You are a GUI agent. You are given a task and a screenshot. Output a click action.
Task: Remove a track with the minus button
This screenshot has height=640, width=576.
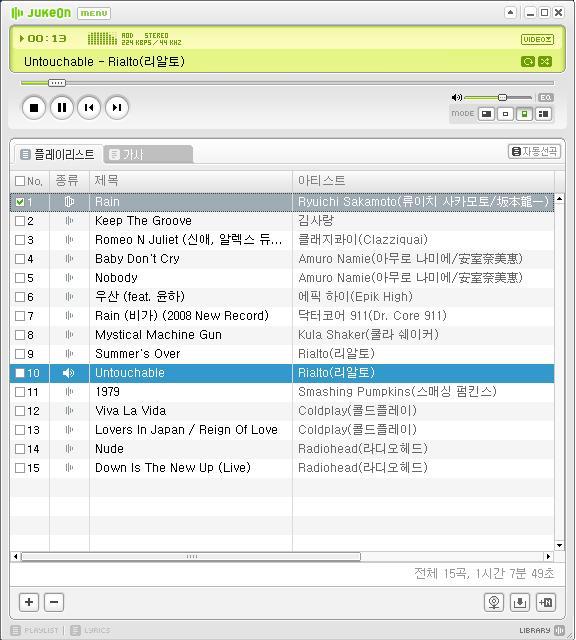click(54, 602)
